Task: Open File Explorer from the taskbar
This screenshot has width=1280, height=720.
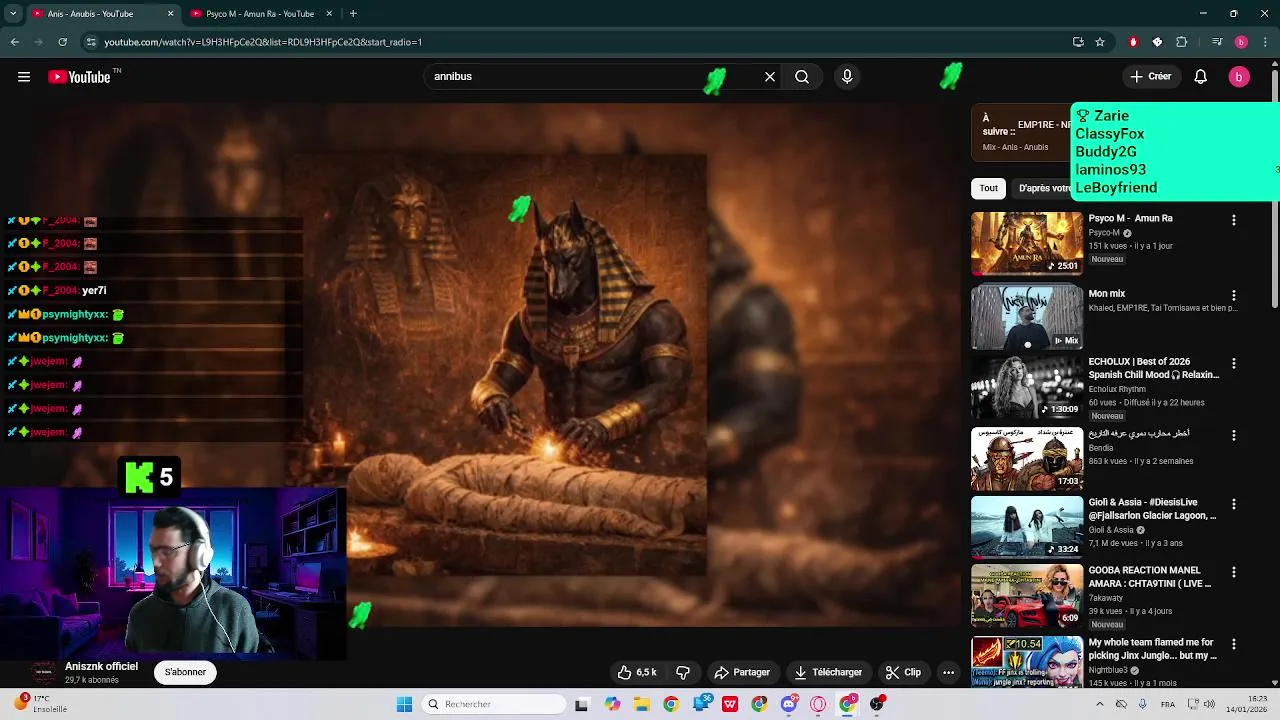Action: pos(642,705)
